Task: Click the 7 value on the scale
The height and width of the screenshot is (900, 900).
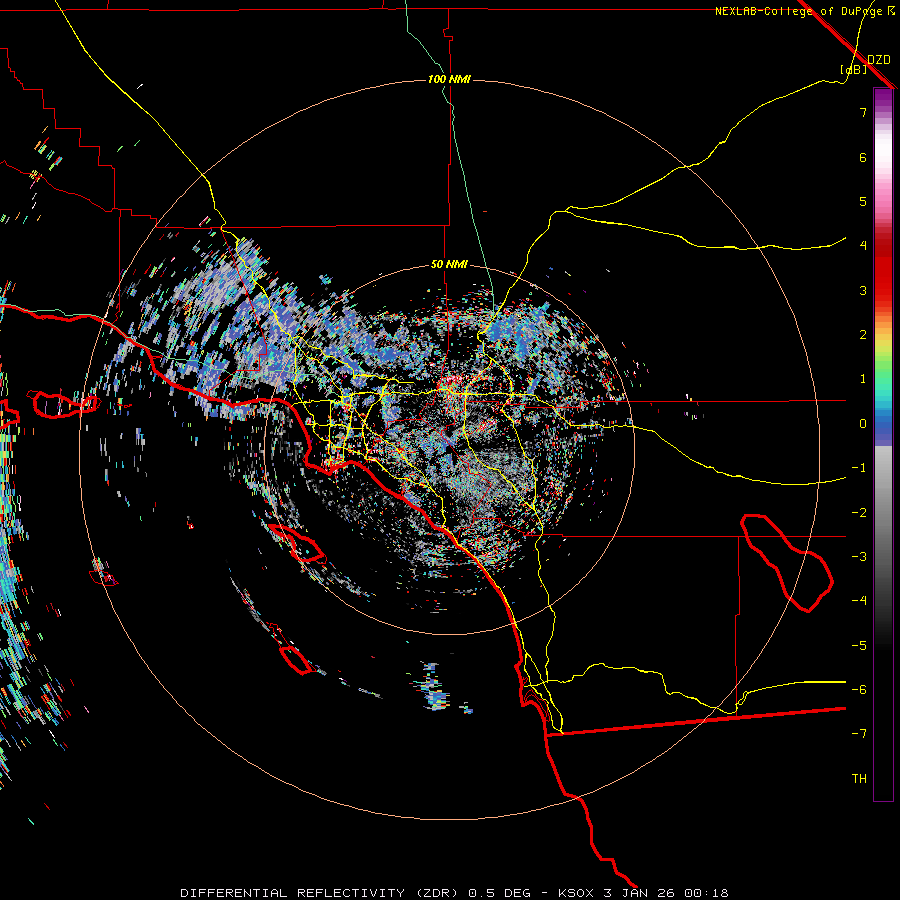Action: coord(863,112)
